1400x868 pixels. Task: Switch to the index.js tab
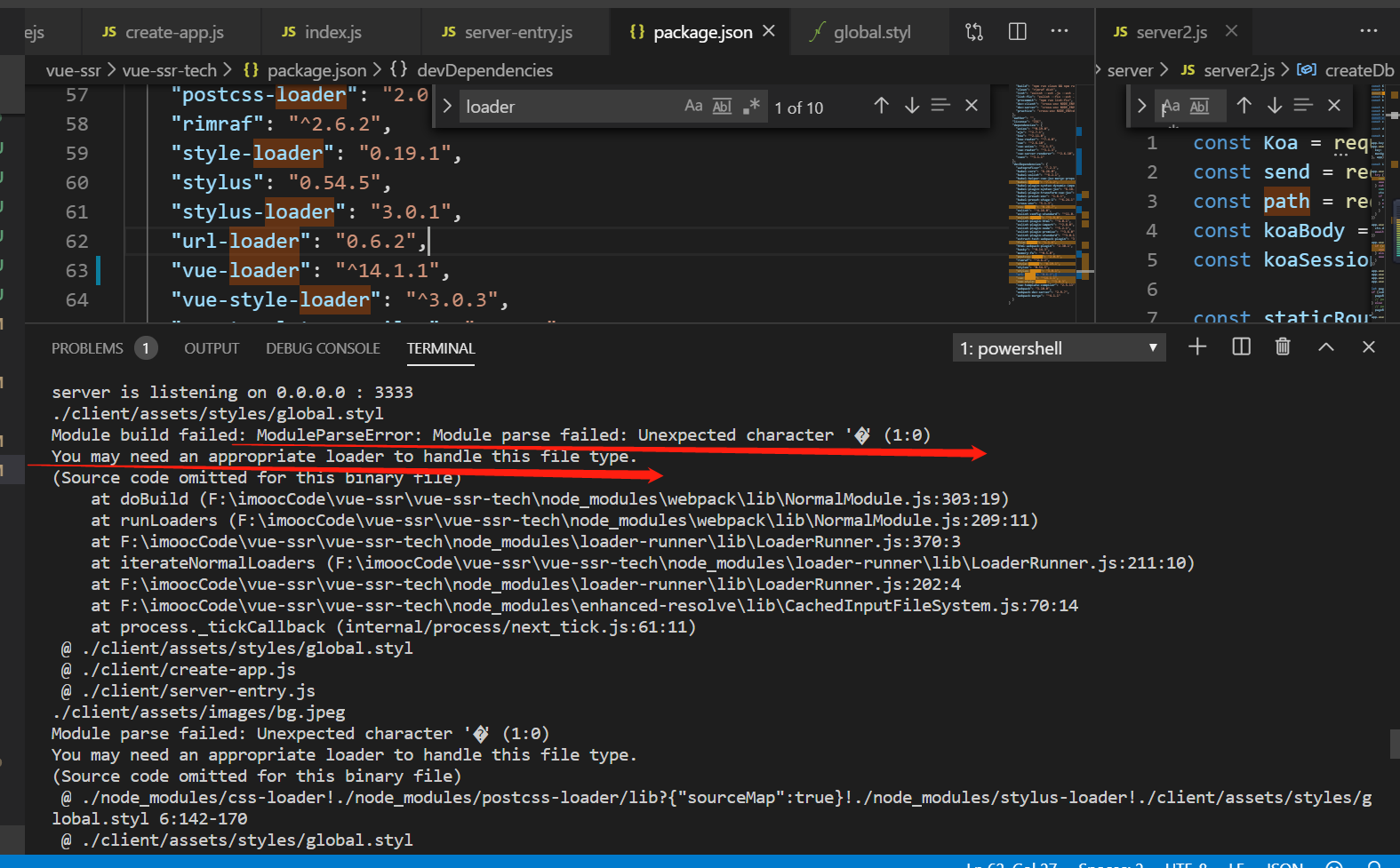321,32
